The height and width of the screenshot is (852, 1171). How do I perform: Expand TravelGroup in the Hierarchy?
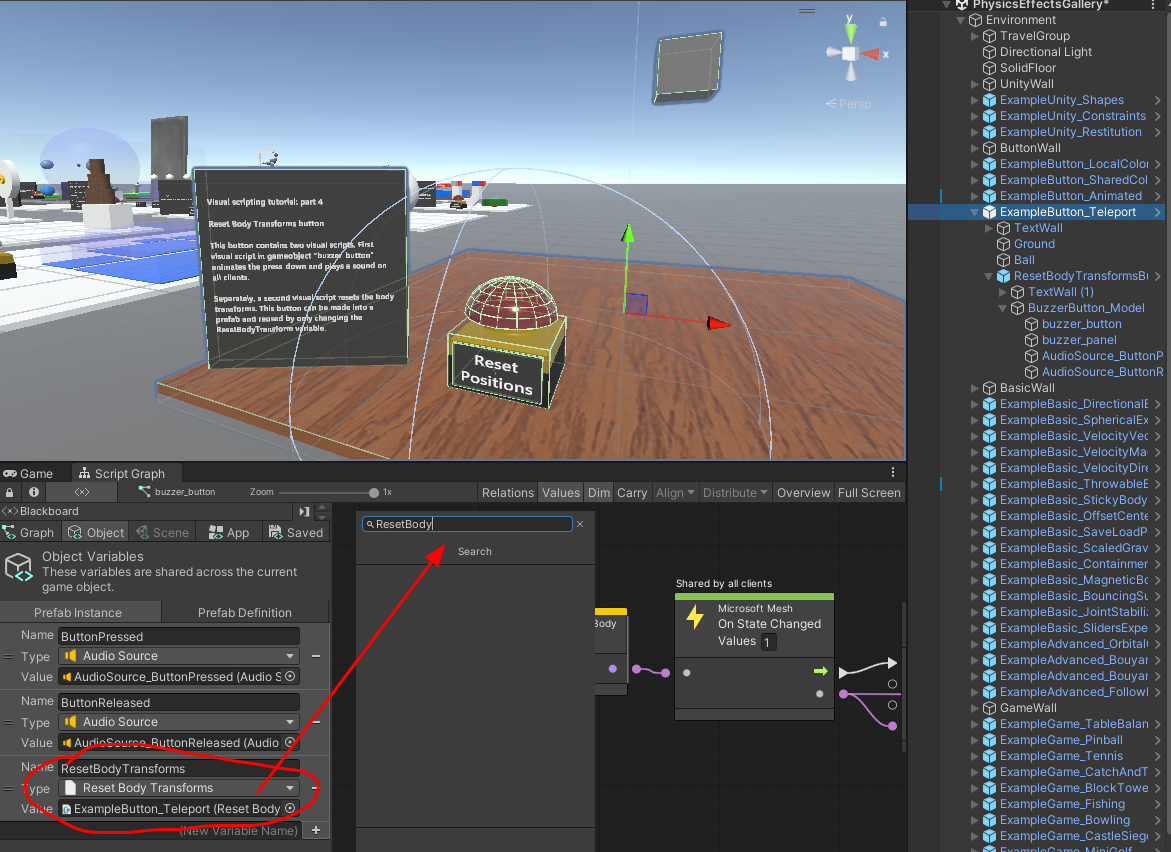click(x=973, y=36)
